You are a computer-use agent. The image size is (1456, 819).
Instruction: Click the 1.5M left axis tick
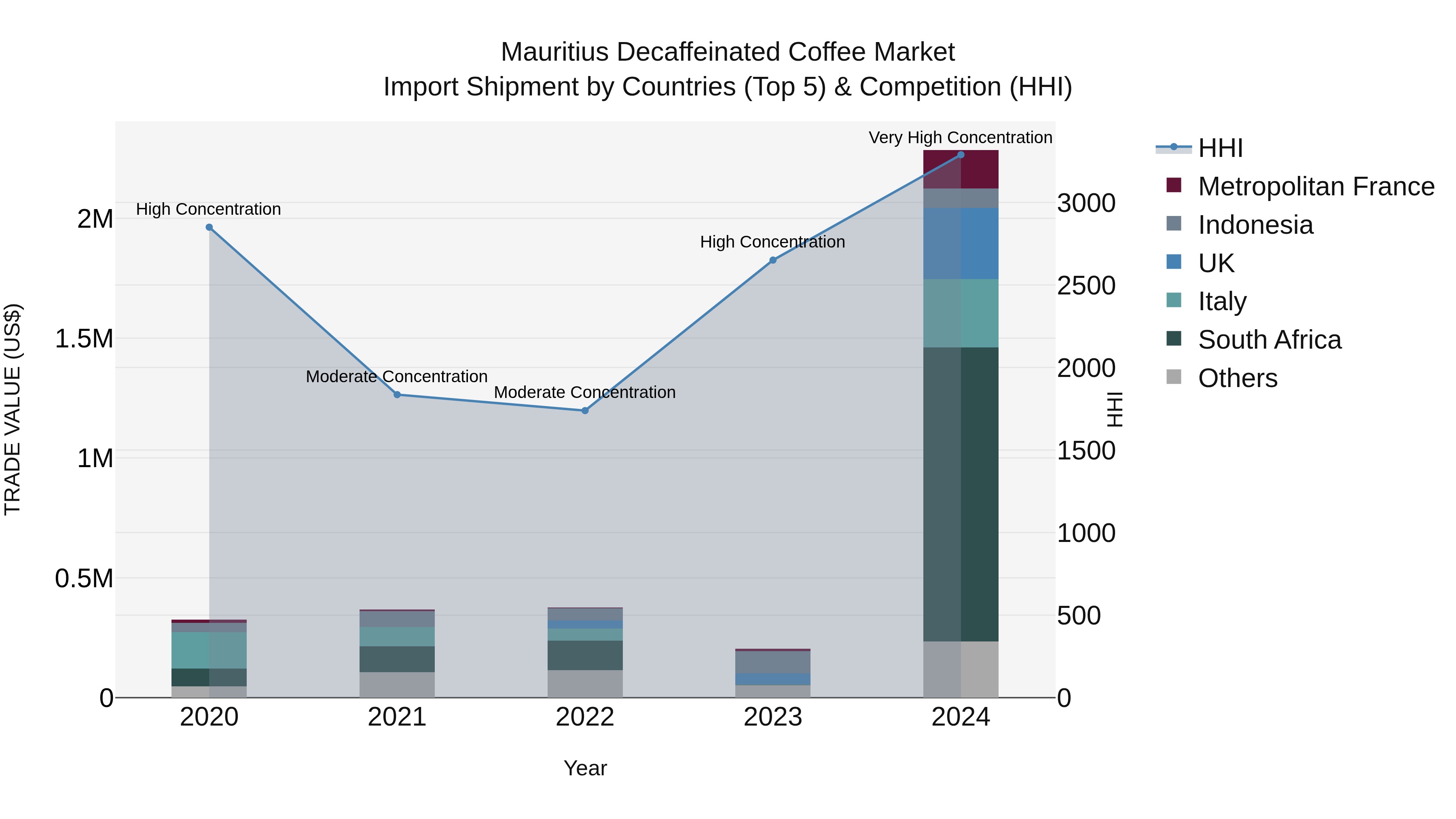point(84,339)
